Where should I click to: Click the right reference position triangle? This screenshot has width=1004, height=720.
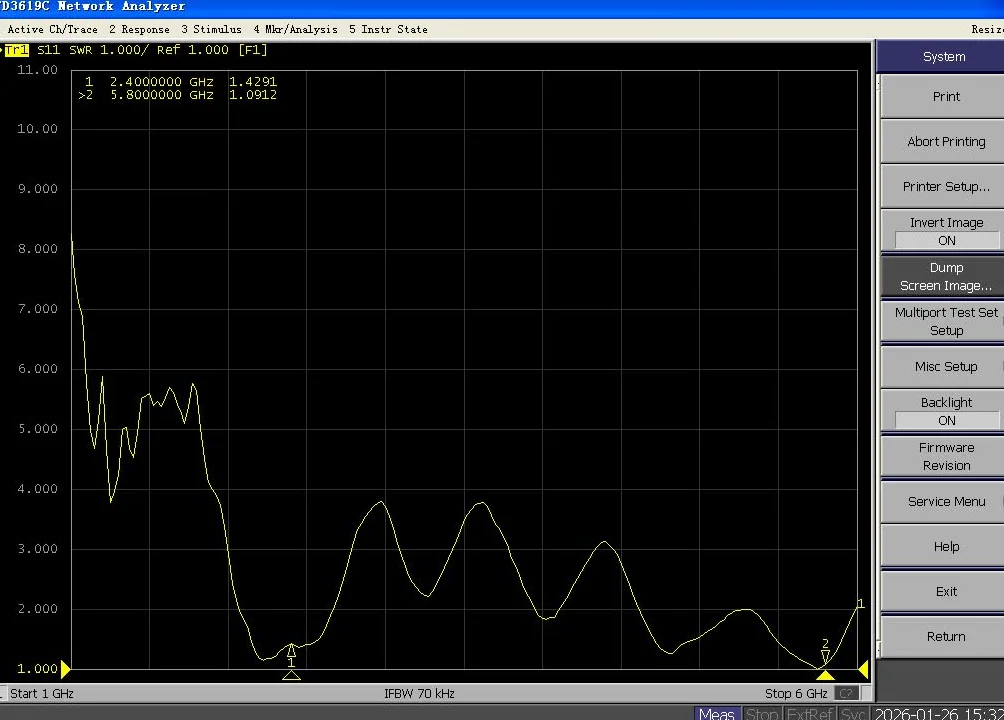(x=863, y=669)
